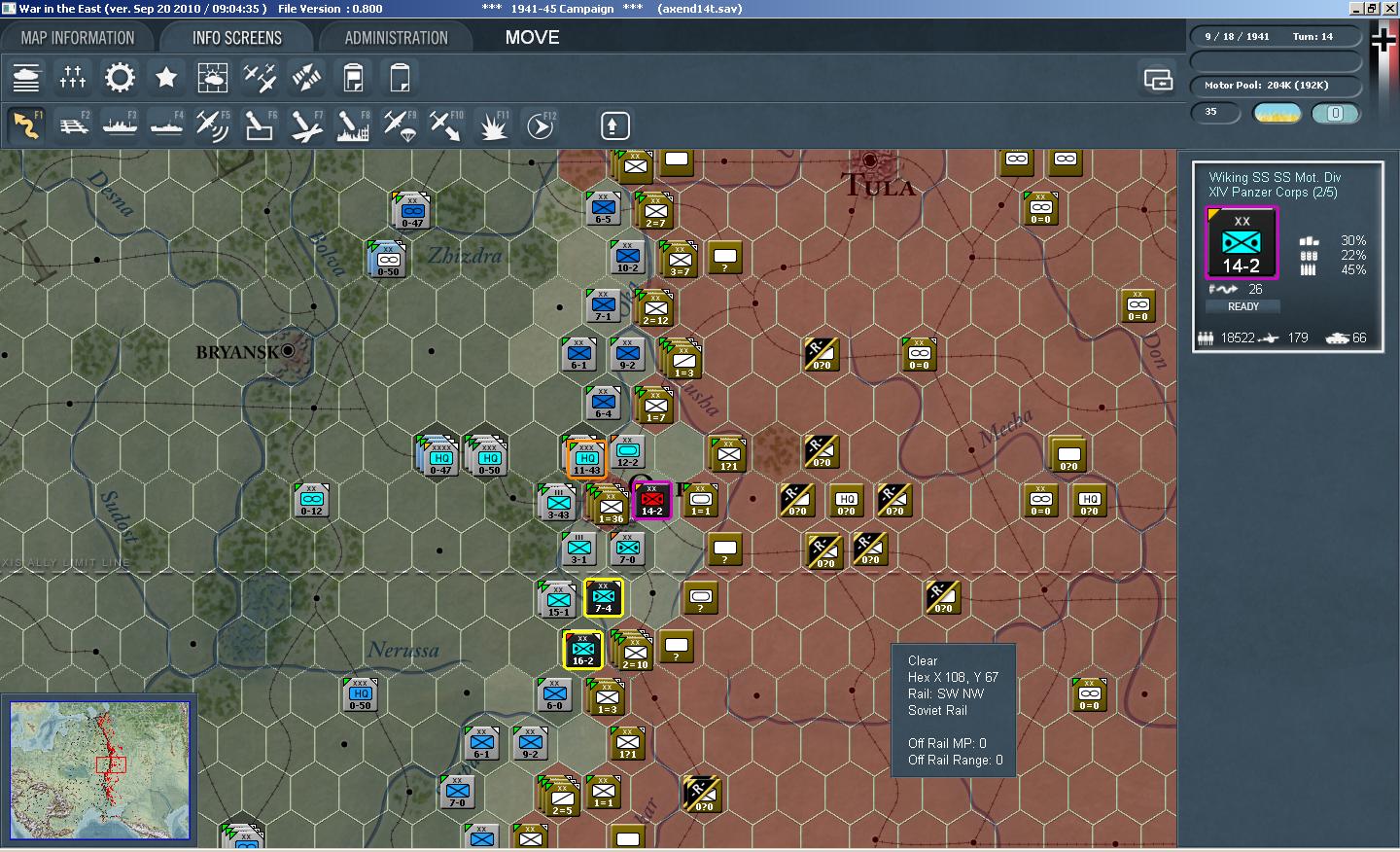Click the F11 explosion icon
1400x852 pixels.
tap(493, 125)
